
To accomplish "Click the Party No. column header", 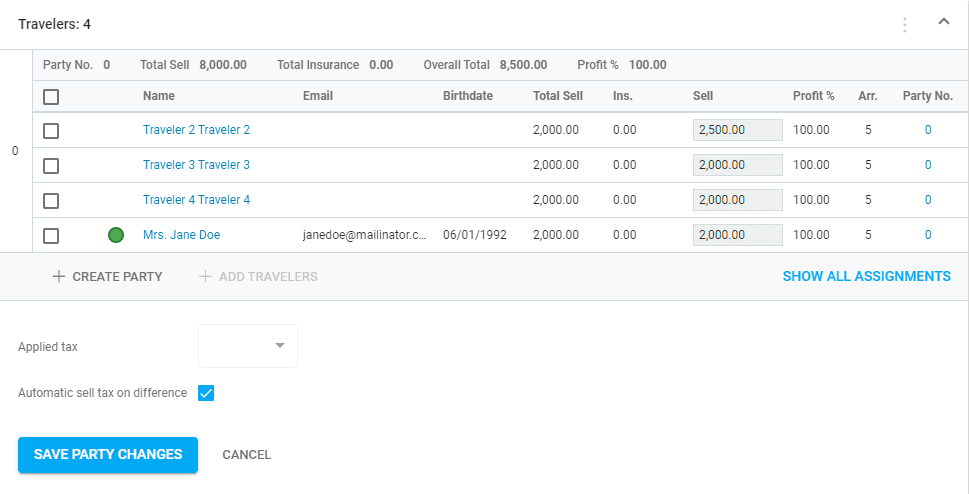I will (x=928, y=96).
